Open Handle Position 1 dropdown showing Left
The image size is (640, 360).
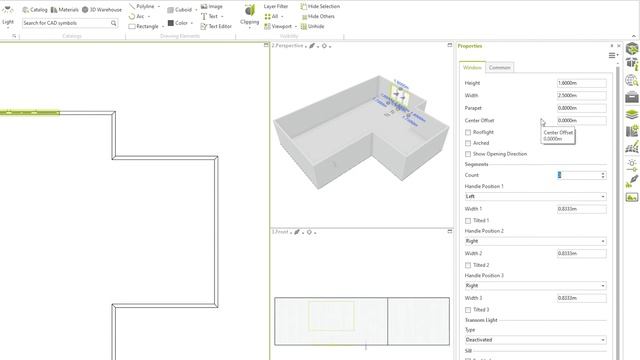[x=536, y=197]
